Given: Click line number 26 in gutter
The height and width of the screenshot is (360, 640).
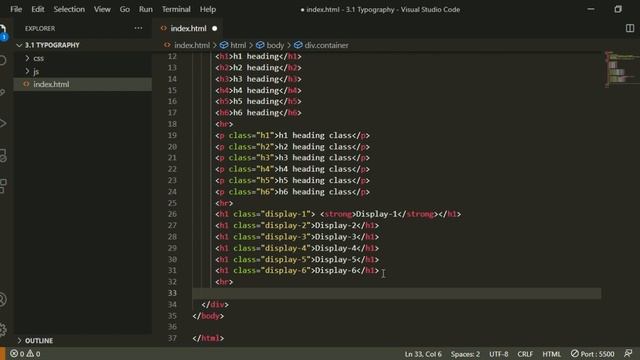Looking at the screenshot, I should tap(172, 214).
